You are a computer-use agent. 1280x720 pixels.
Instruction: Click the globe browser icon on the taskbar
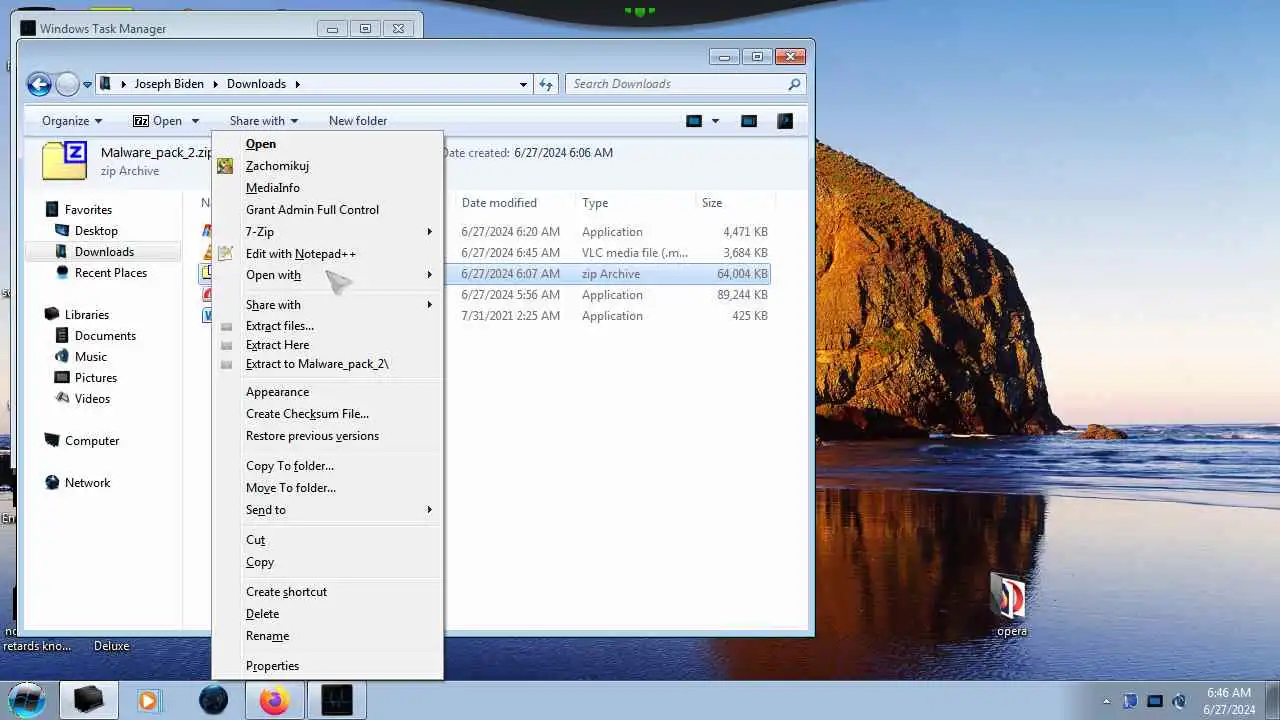[213, 700]
